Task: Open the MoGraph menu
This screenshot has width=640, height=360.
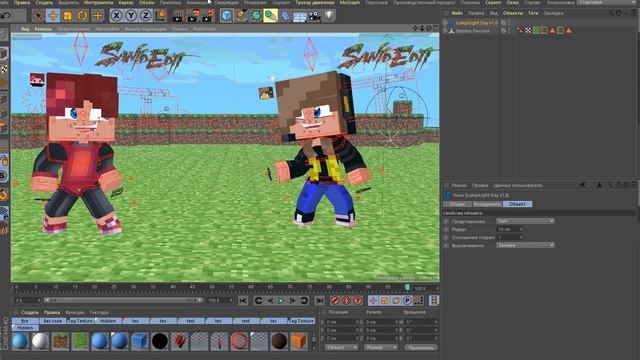Action: tap(350, 2)
